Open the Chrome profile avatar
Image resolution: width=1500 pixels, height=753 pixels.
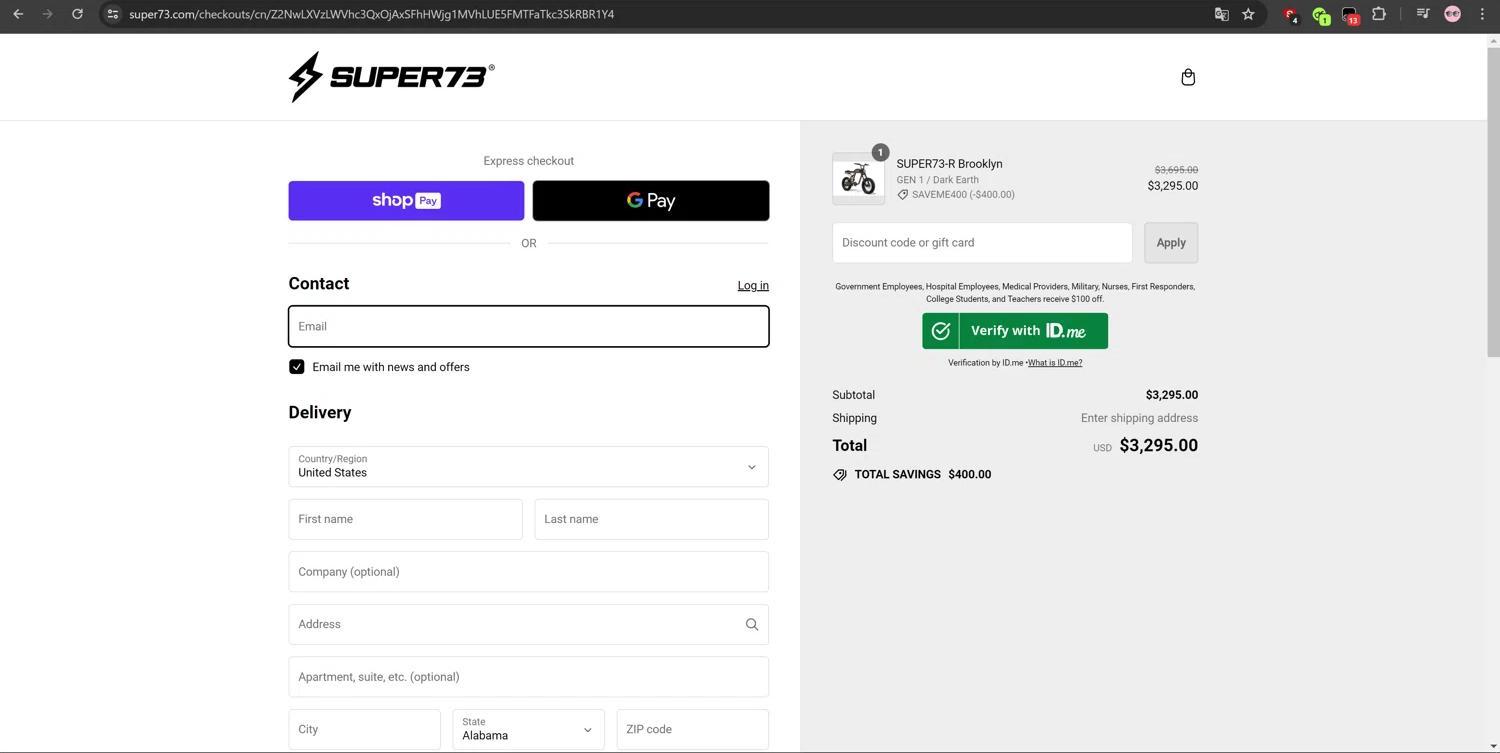click(1452, 14)
